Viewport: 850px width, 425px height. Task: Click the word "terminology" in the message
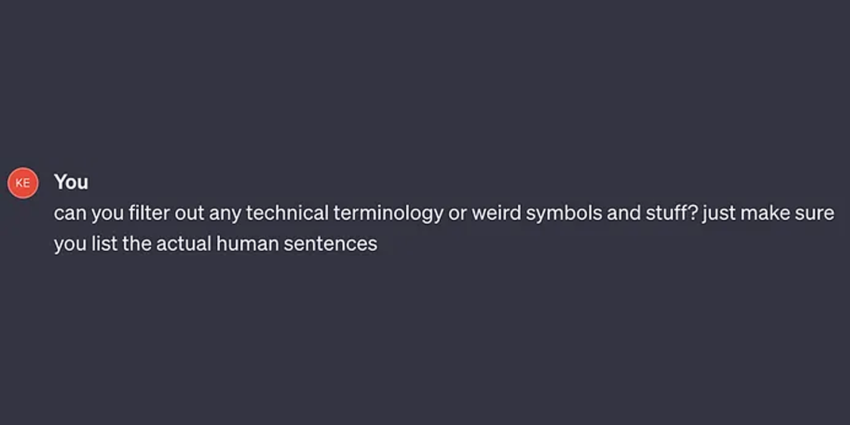coord(388,214)
